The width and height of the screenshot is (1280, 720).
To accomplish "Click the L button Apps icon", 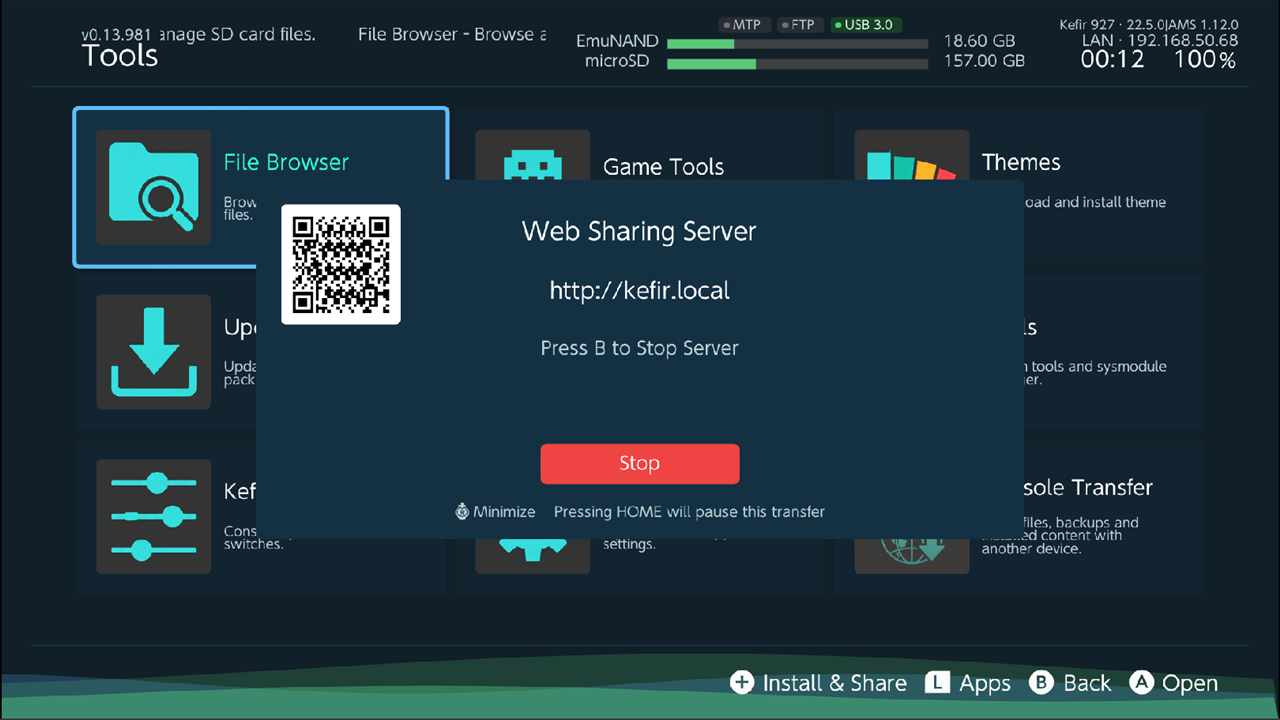I will [937, 683].
